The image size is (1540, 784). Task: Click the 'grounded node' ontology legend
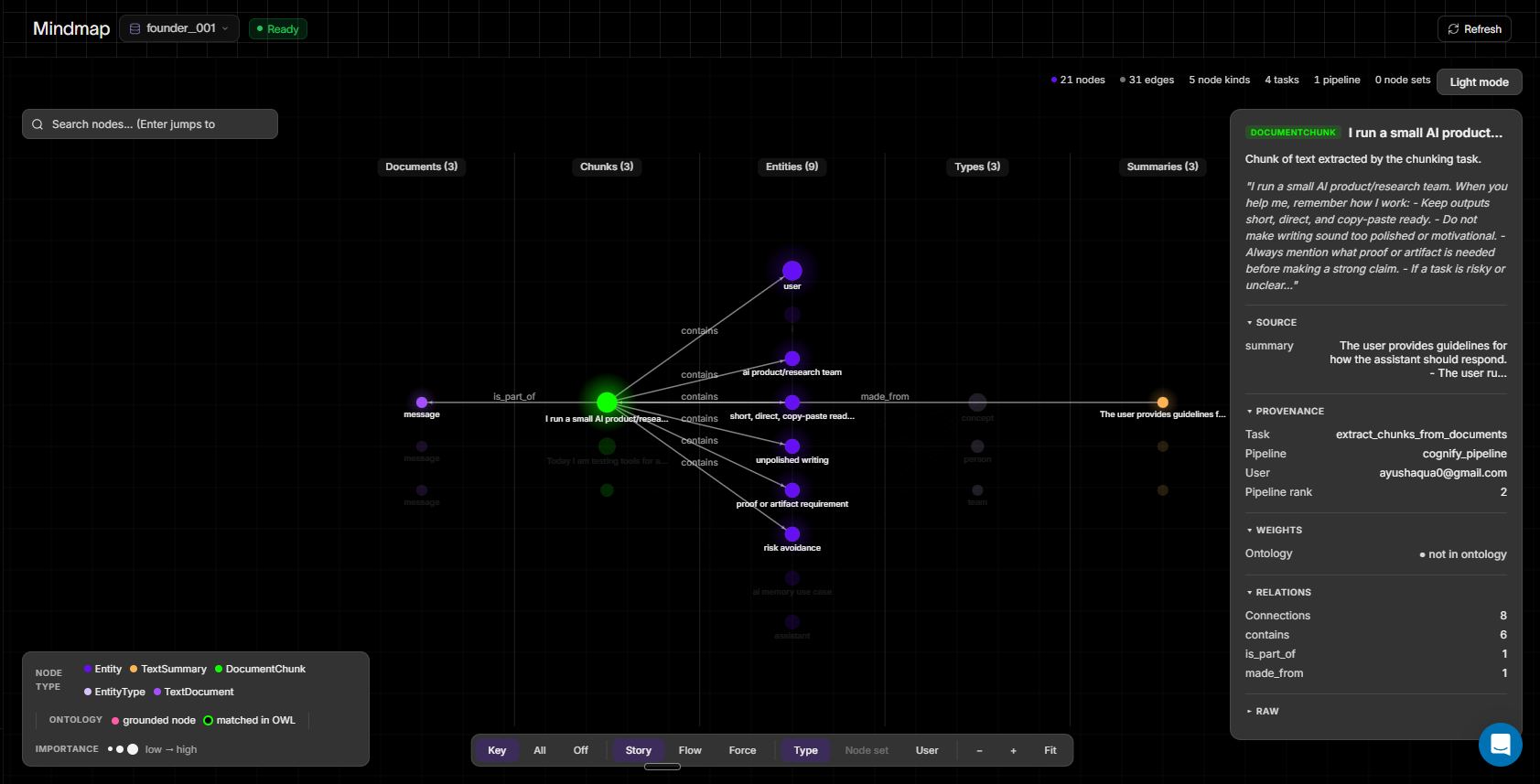click(x=154, y=720)
